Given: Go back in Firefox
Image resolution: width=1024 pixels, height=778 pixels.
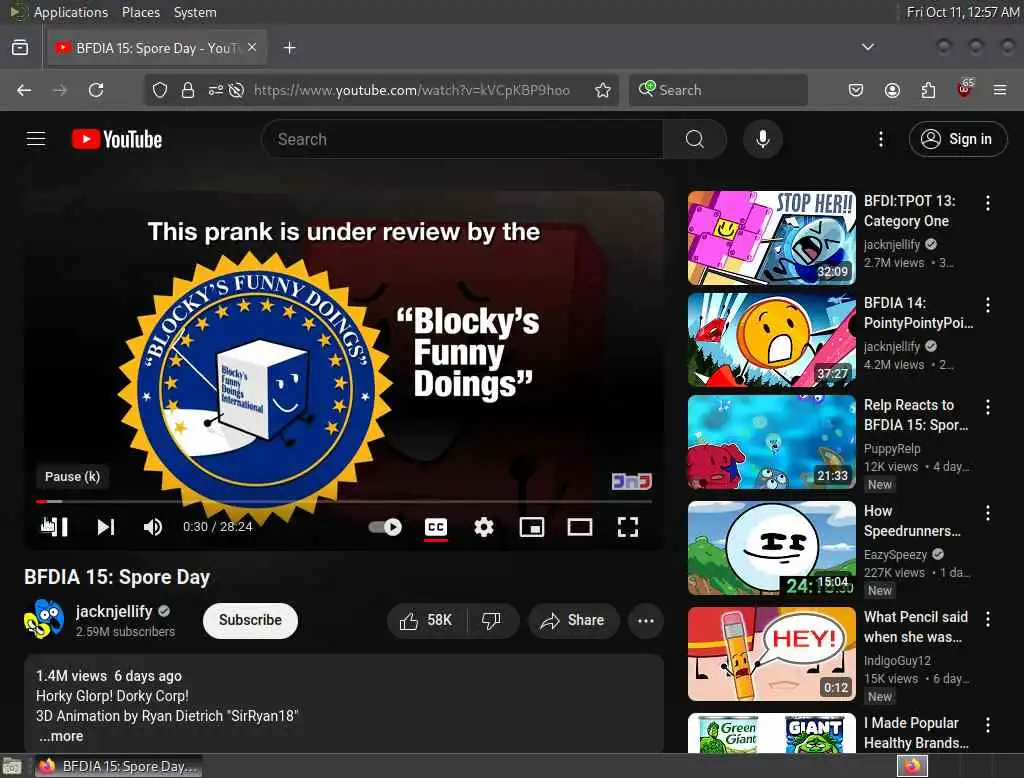Looking at the screenshot, I should click(x=24, y=90).
